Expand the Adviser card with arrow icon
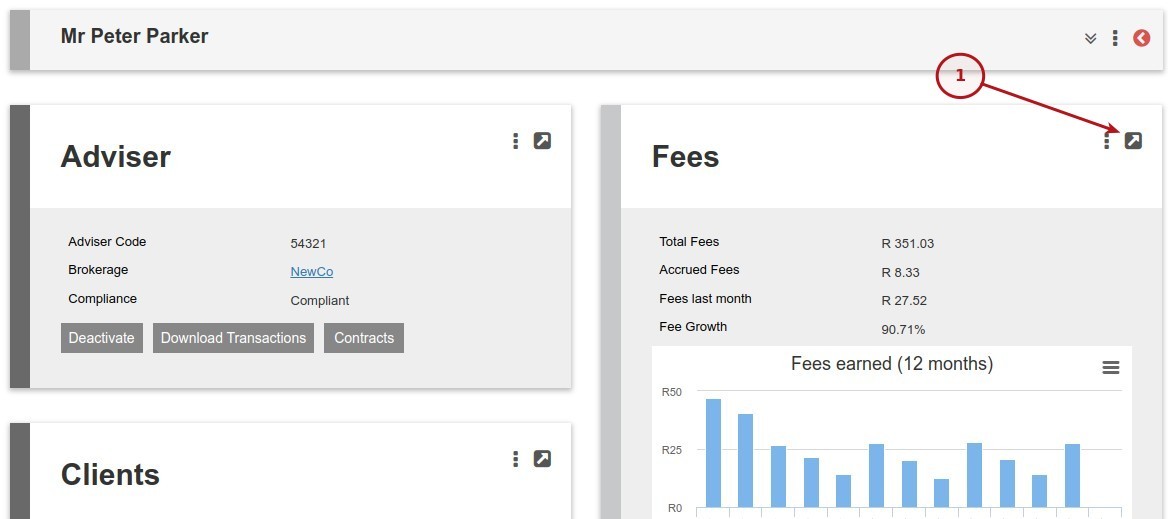 (x=542, y=141)
